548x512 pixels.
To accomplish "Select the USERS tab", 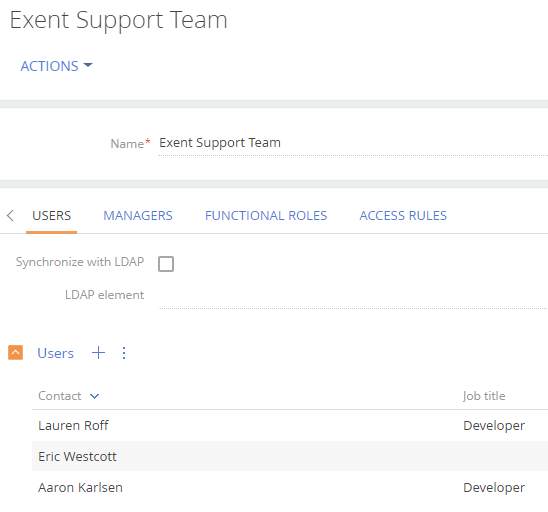I will point(52,216).
